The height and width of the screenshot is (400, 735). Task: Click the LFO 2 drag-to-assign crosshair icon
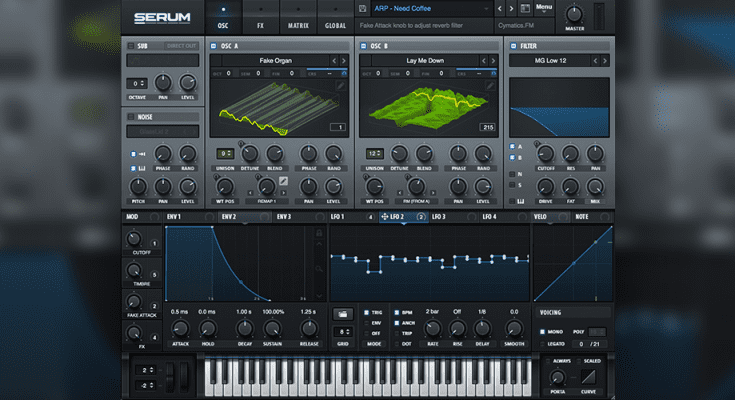tap(384, 217)
